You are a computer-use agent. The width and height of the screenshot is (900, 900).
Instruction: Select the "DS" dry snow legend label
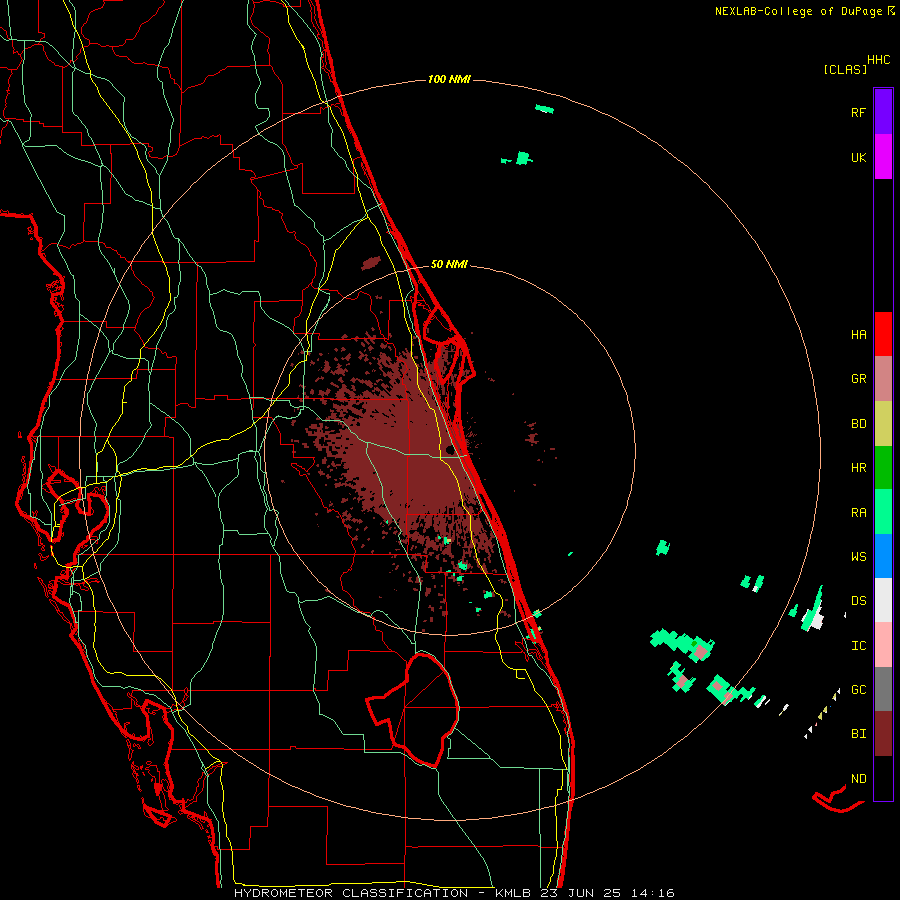click(858, 601)
